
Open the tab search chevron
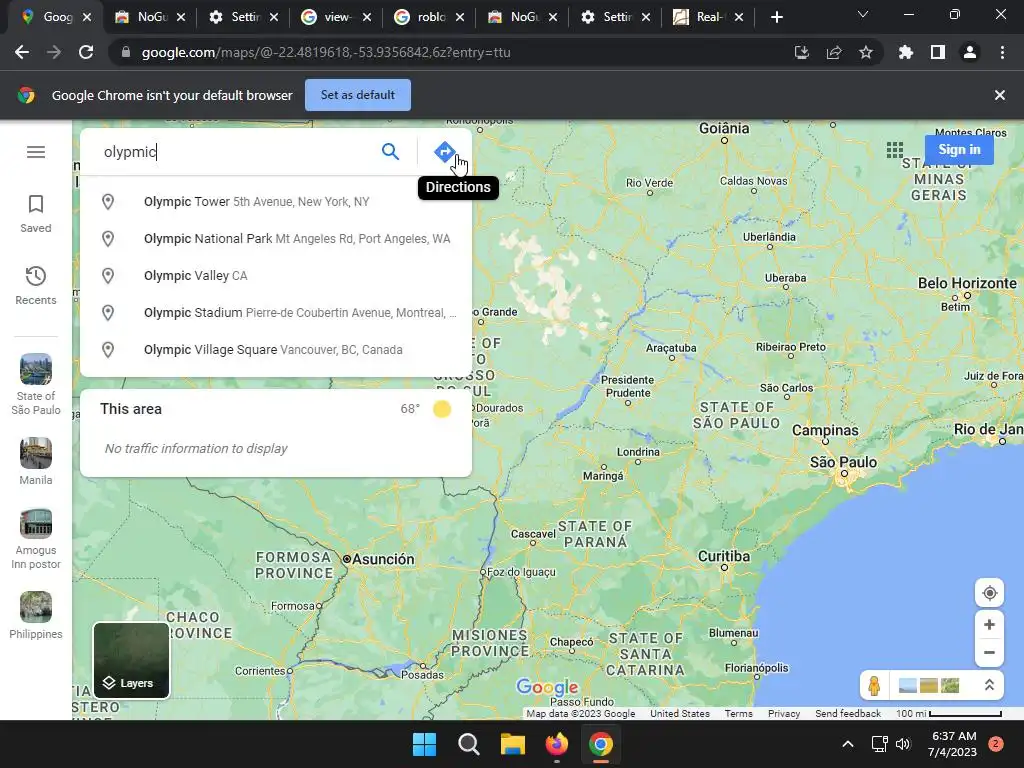coord(863,14)
